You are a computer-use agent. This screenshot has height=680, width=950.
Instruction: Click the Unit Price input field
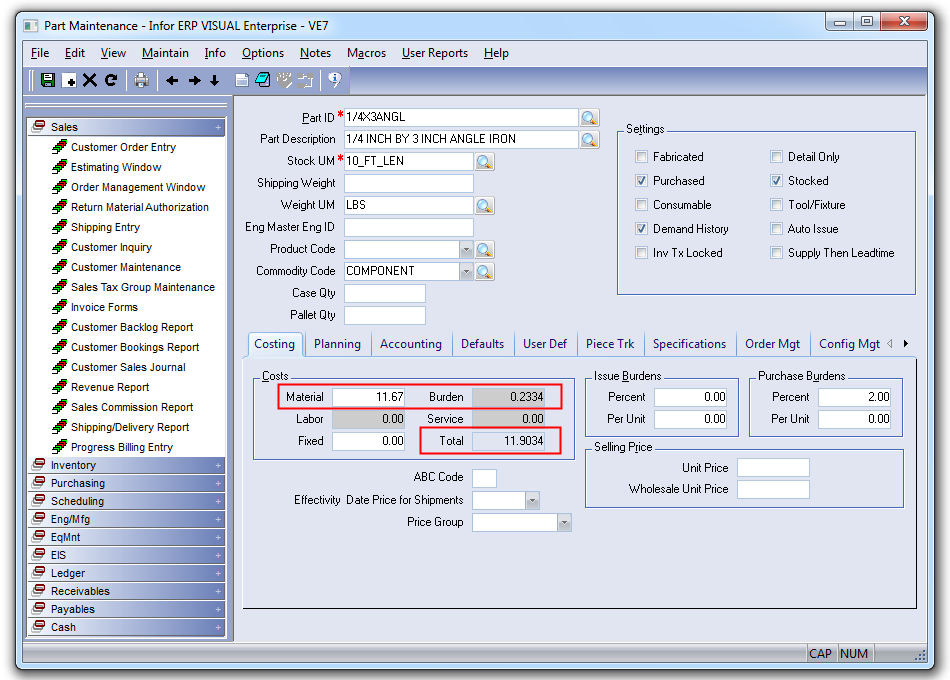pos(773,468)
